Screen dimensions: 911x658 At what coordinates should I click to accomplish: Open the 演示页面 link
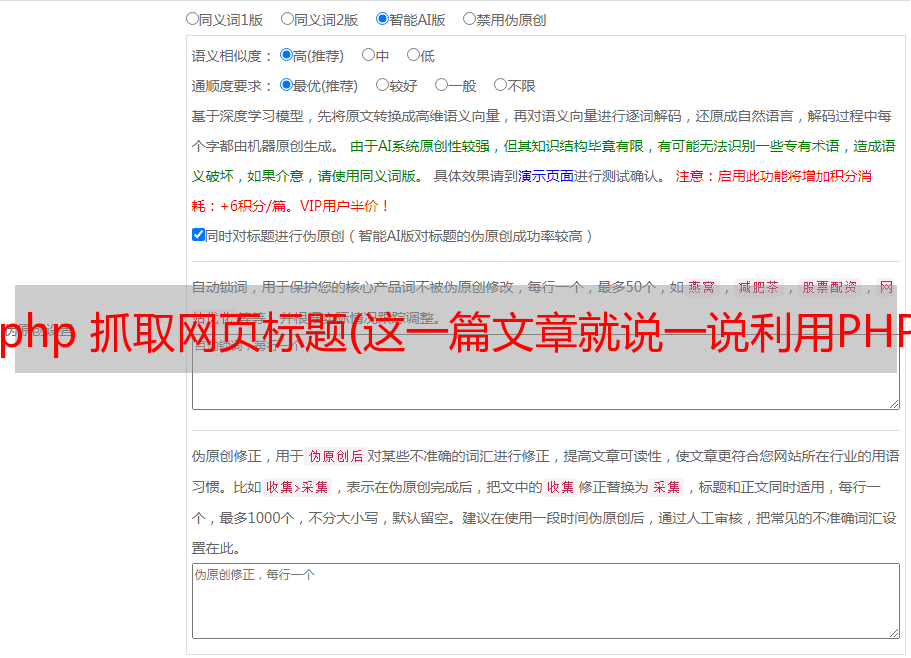click(x=545, y=176)
